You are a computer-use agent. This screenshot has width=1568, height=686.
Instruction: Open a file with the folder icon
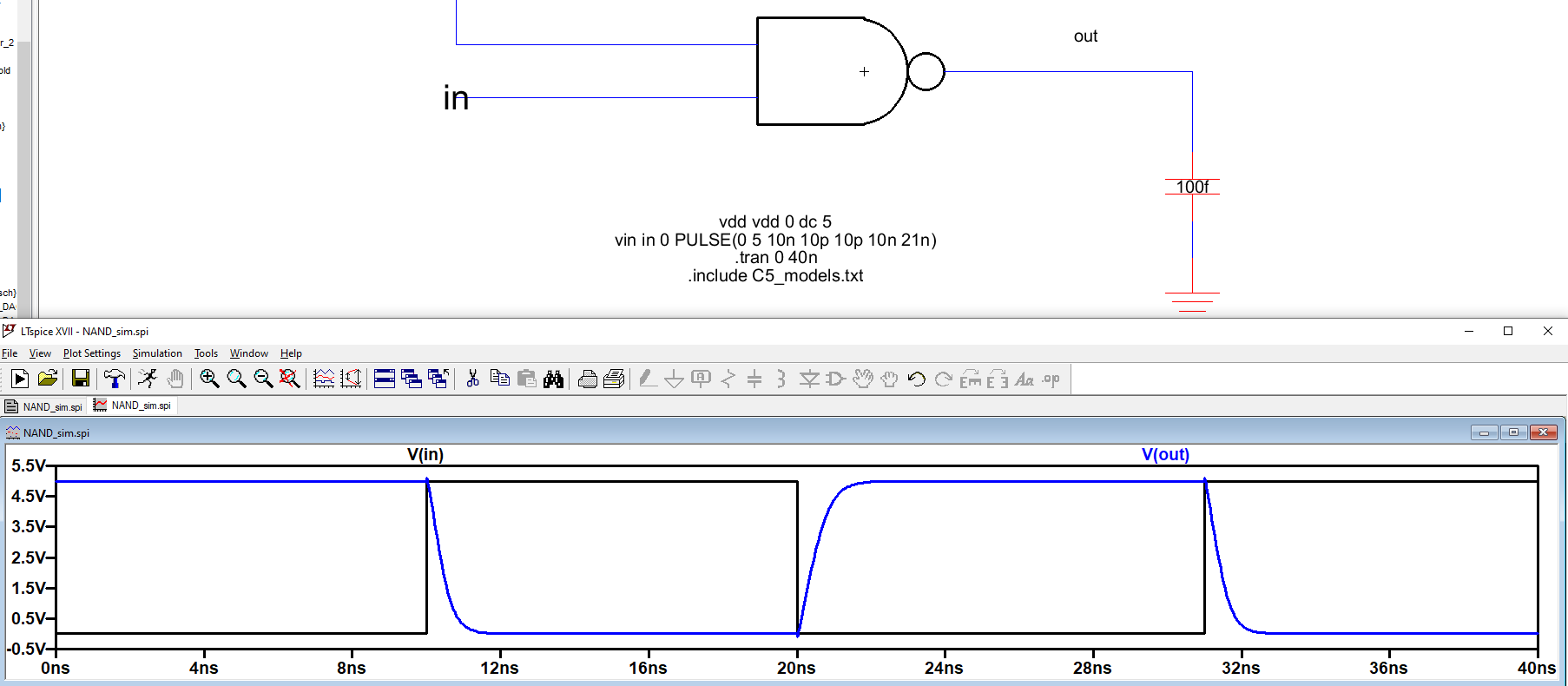48,379
